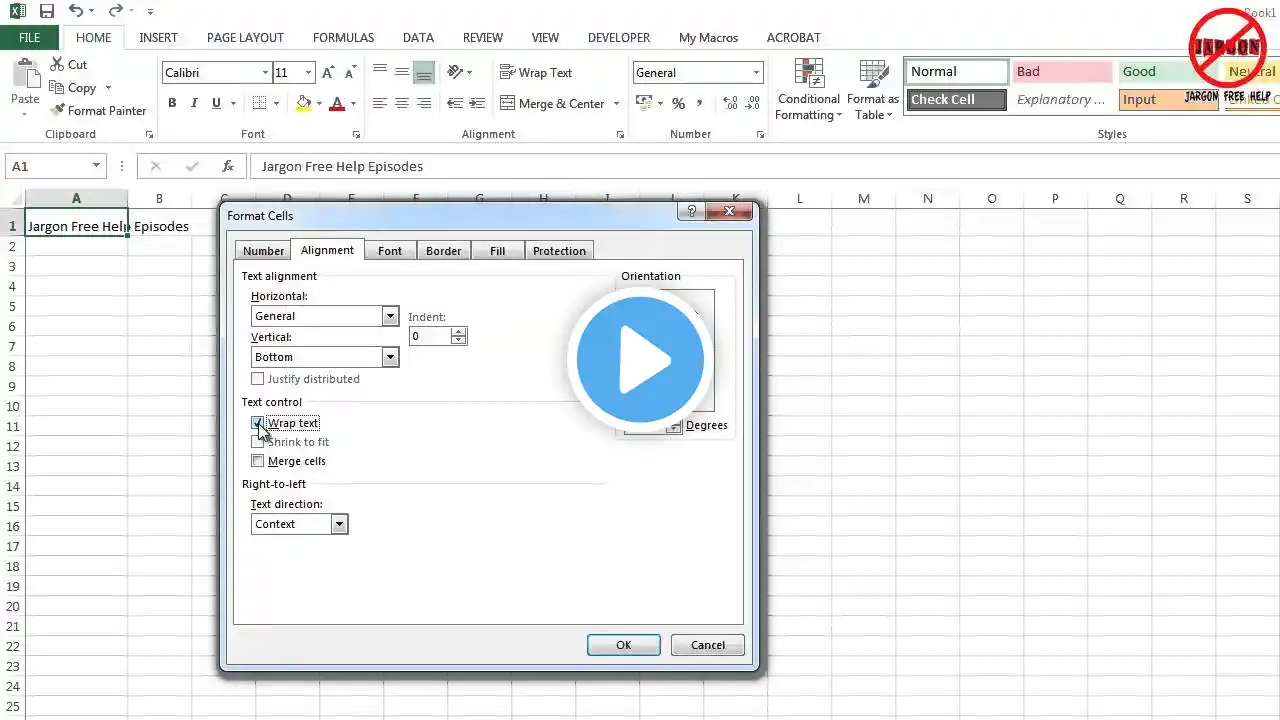Click the Italic formatting icon
This screenshot has height=720, width=1280.
[x=194, y=103]
